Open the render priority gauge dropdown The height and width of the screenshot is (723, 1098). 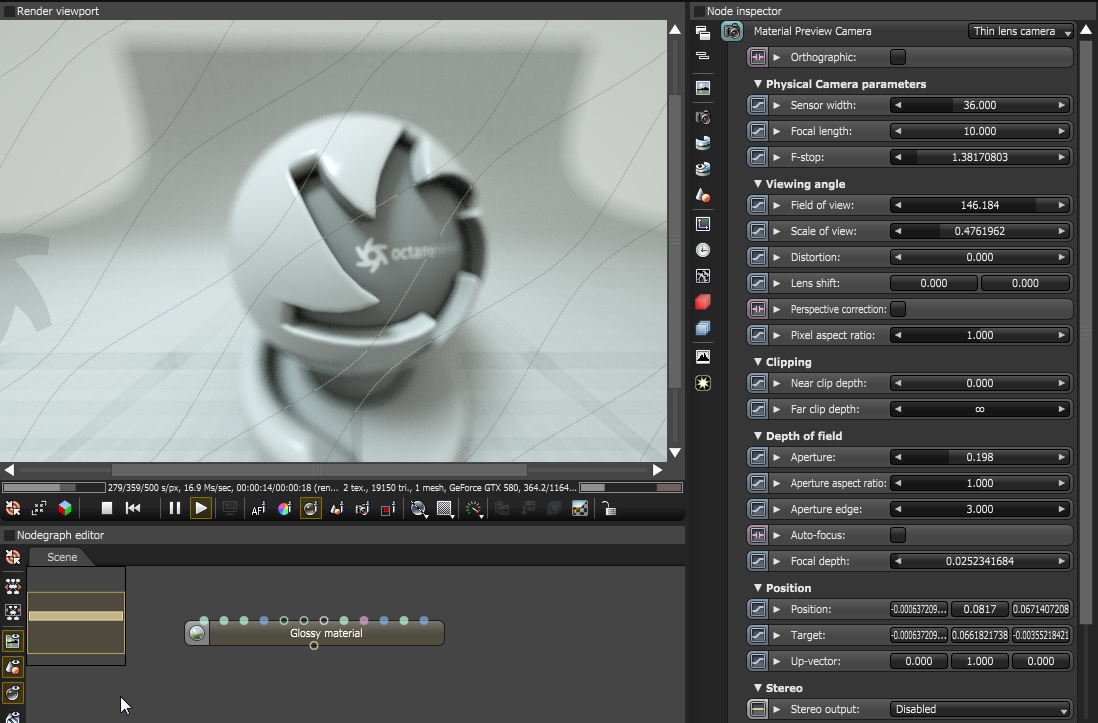tap(474, 509)
